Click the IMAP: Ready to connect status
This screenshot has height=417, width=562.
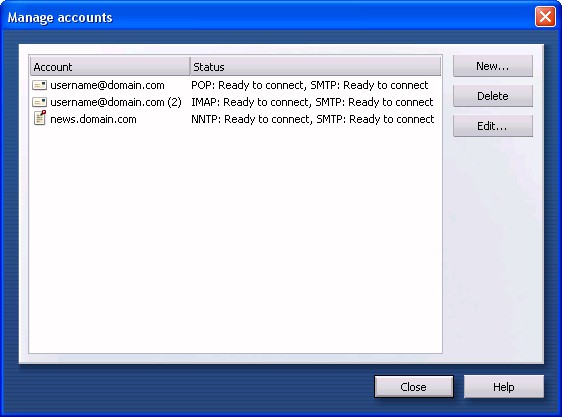click(312, 102)
